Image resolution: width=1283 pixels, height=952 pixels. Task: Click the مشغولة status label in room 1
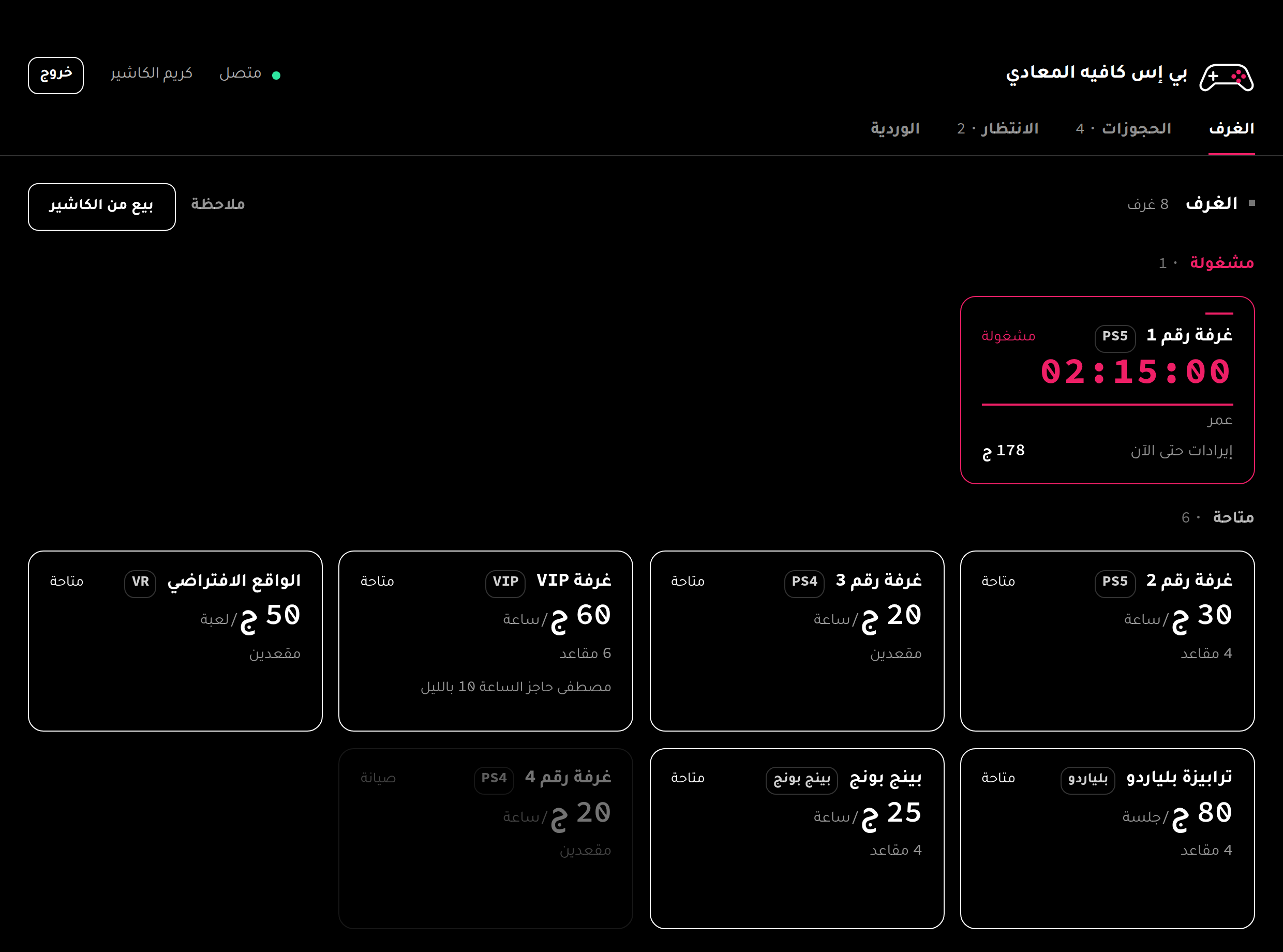point(1008,336)
